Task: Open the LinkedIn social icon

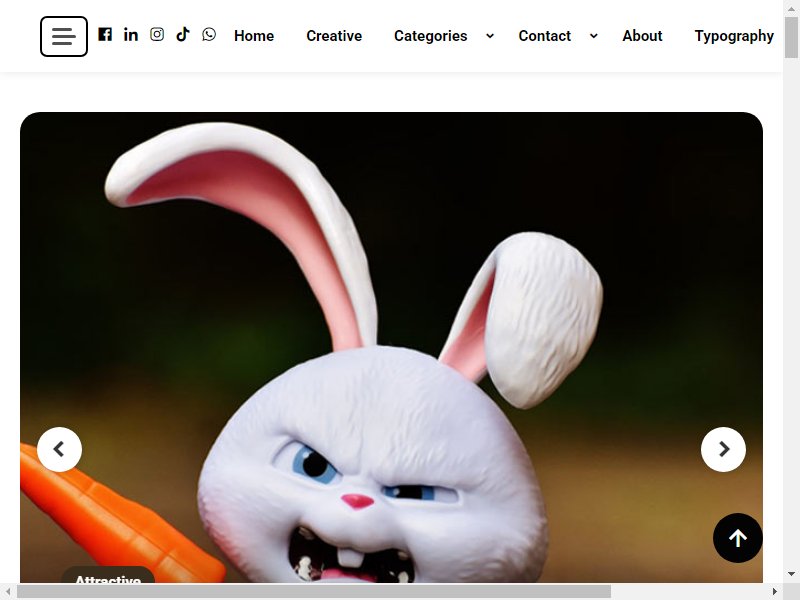Action: tap(131, 34)
